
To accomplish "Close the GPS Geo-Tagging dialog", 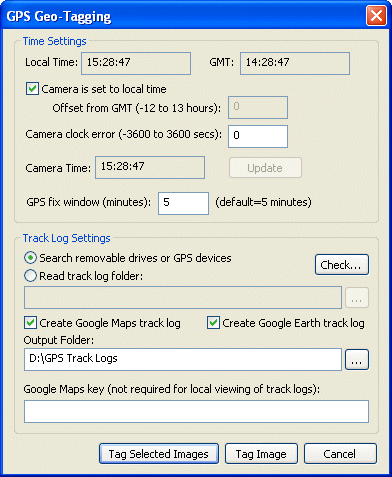I will [x=376, y=16].
